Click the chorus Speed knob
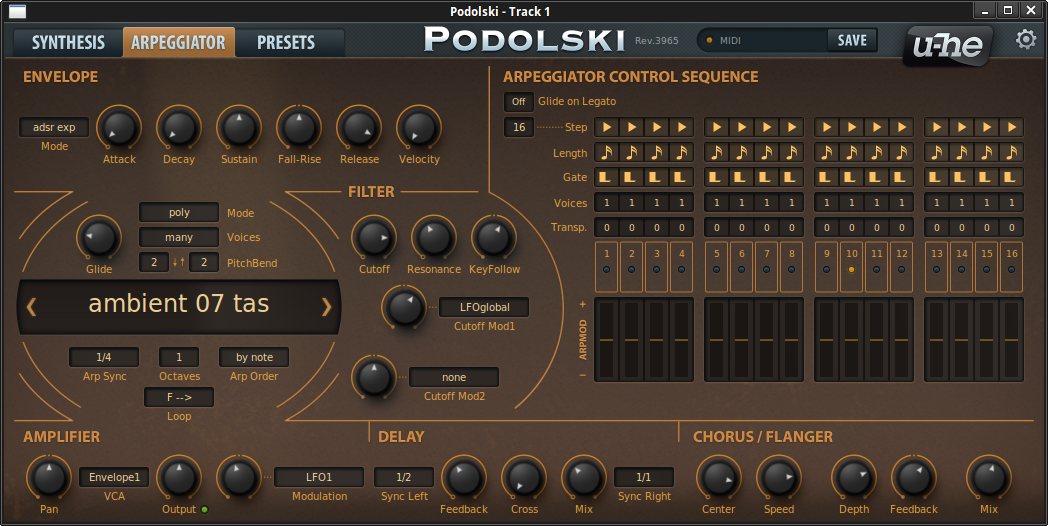Viewport: 1048px width, 526px height. pyautogui.click(x=779, y=477)
